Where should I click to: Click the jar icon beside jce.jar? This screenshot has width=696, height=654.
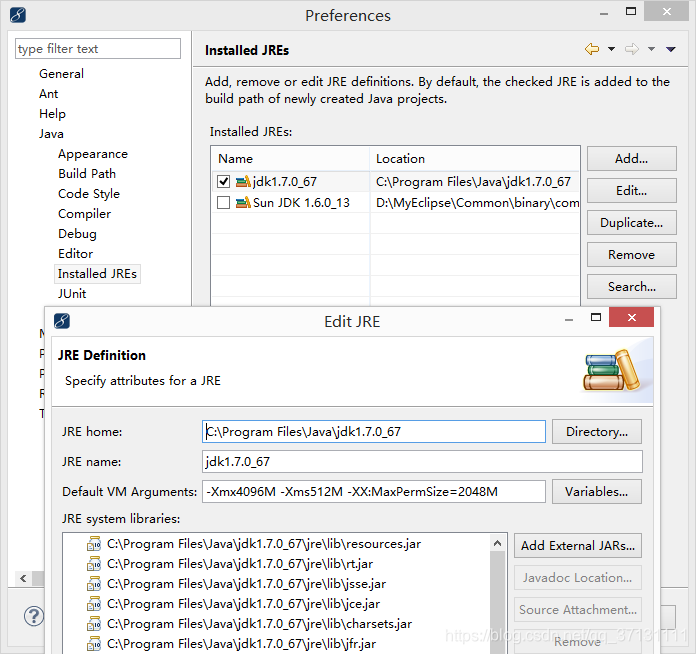(94, 604)
